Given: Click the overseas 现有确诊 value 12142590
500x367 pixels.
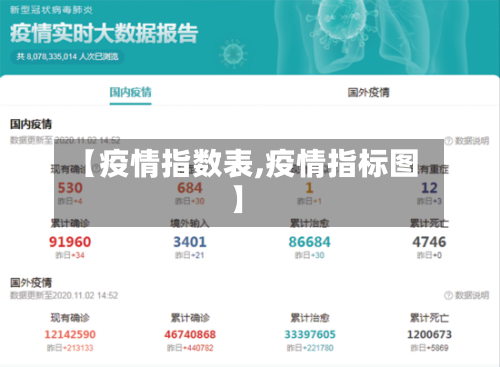Looking at the screenshot, I should coord(70,334).
